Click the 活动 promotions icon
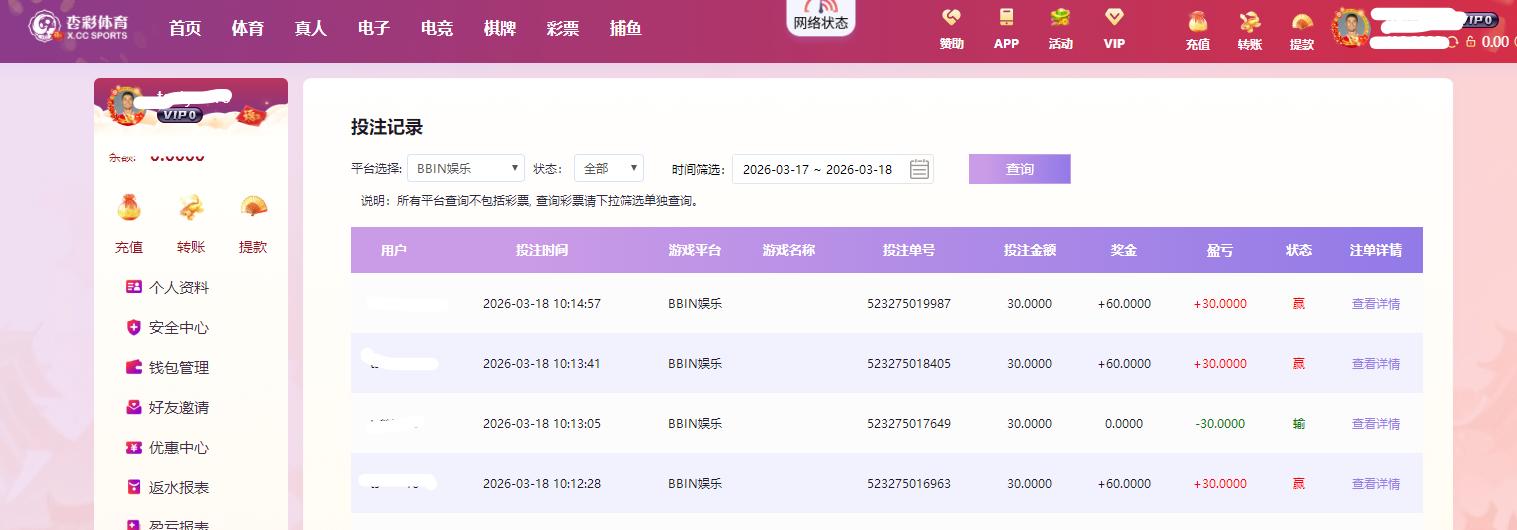Viewport: 1517px width, 530px height. pos(1060,19)
